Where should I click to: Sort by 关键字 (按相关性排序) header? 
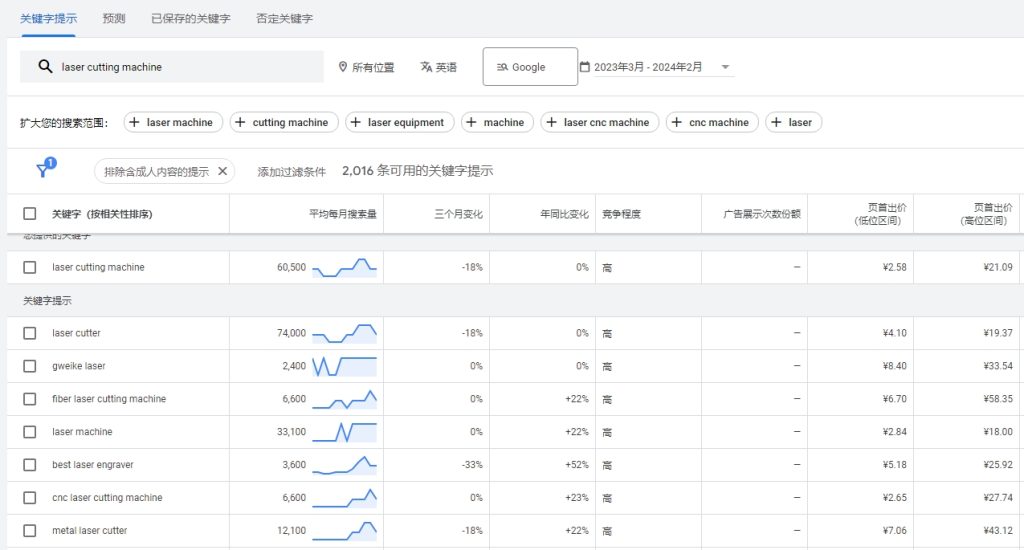point(102,214)
